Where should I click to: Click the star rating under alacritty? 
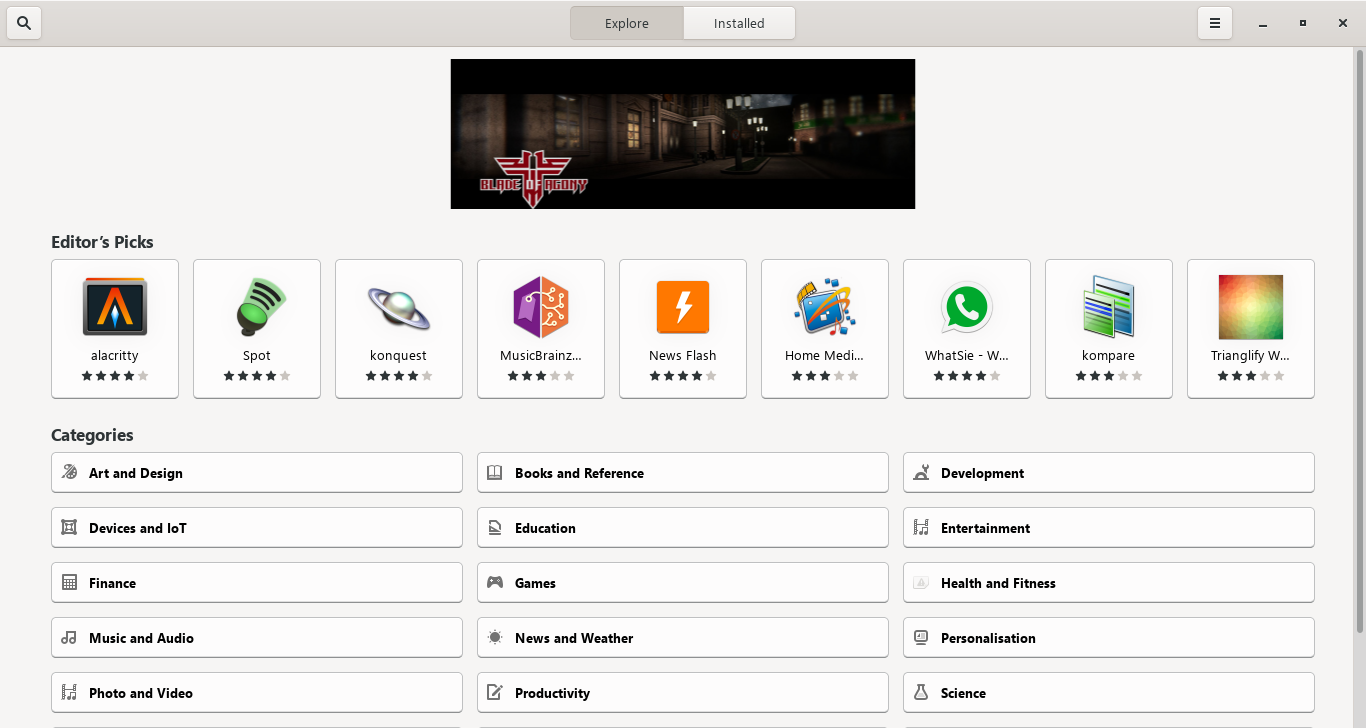[x=115, y=376]
